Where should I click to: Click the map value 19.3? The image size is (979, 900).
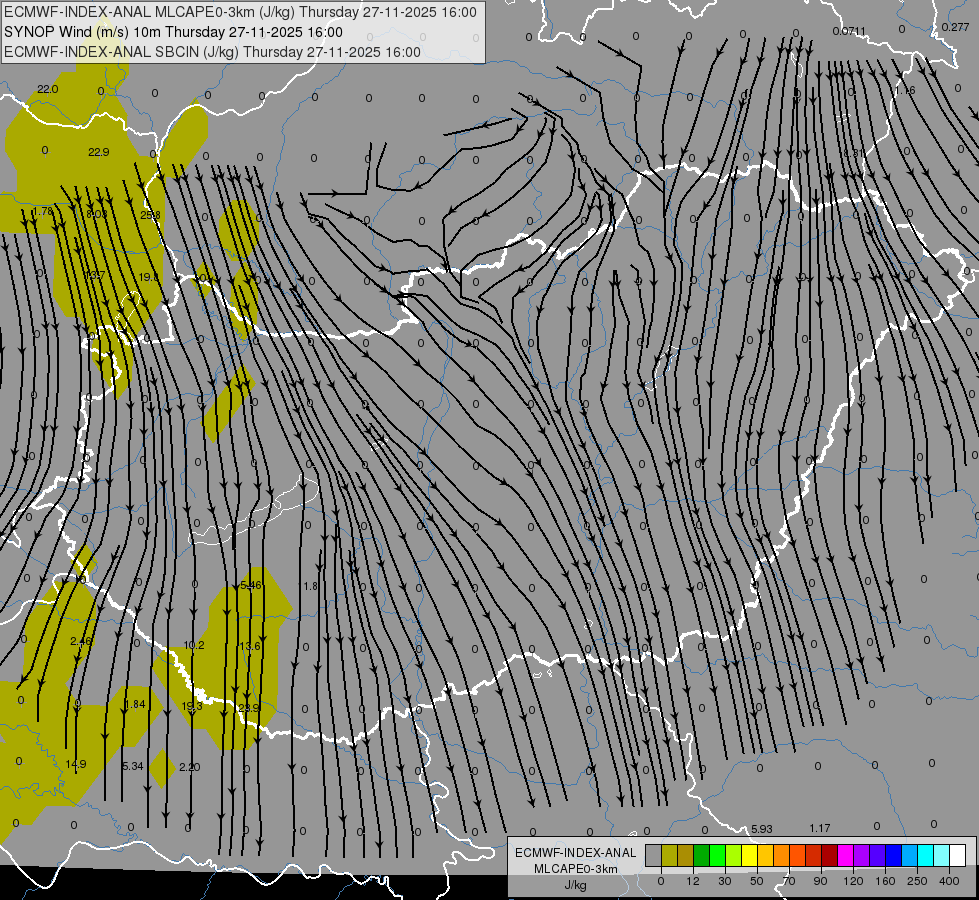click(192, 706)
